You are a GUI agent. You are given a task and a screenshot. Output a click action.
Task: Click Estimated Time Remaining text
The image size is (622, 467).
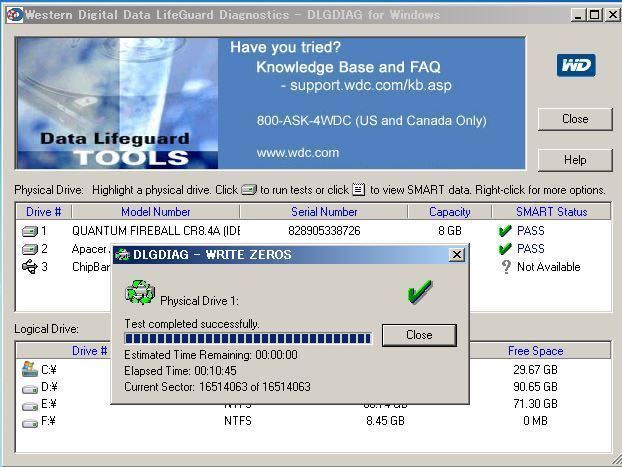(211, 355)
